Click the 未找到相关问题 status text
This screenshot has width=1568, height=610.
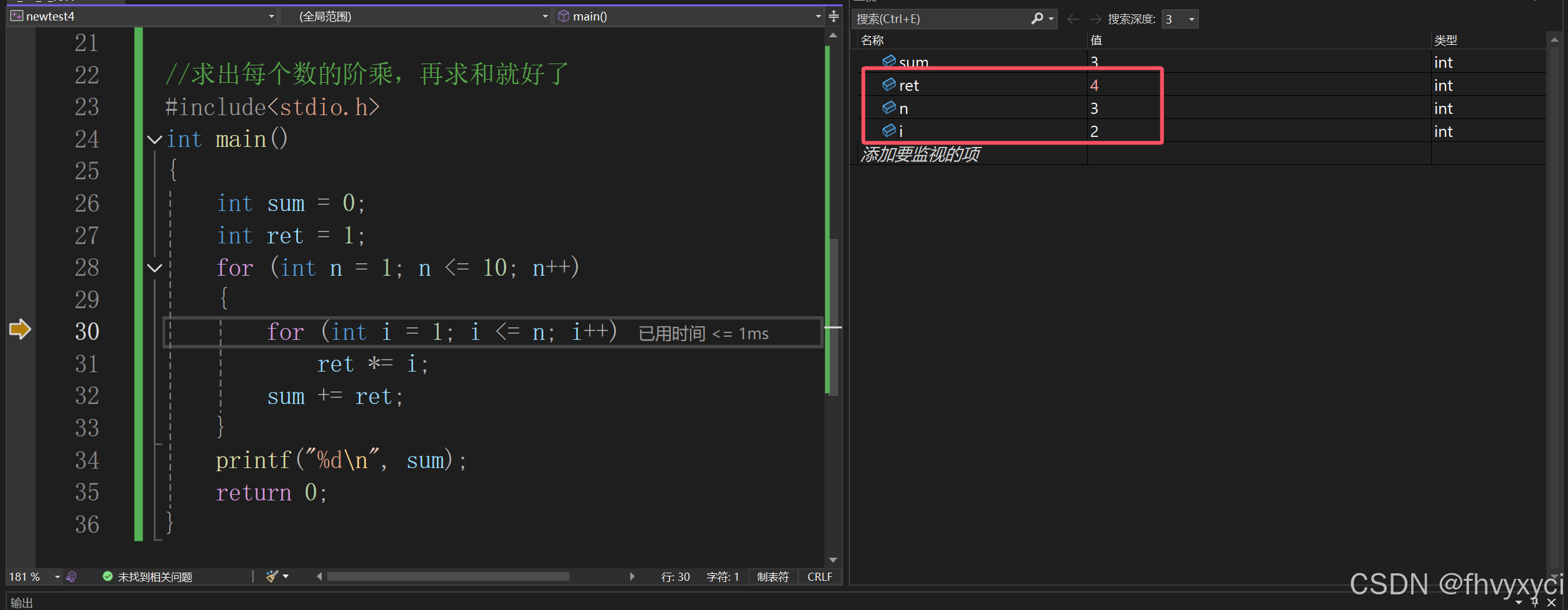pos(155,577)
